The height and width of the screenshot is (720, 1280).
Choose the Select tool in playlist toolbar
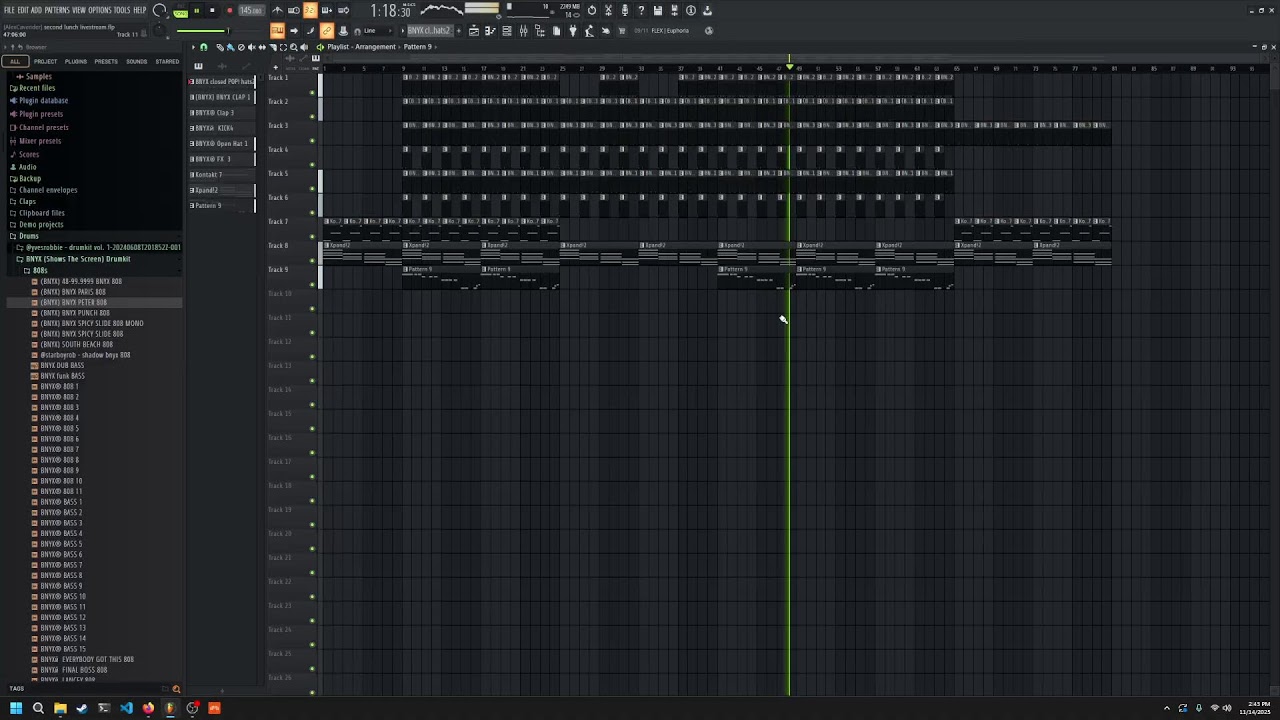click(283, 47)
